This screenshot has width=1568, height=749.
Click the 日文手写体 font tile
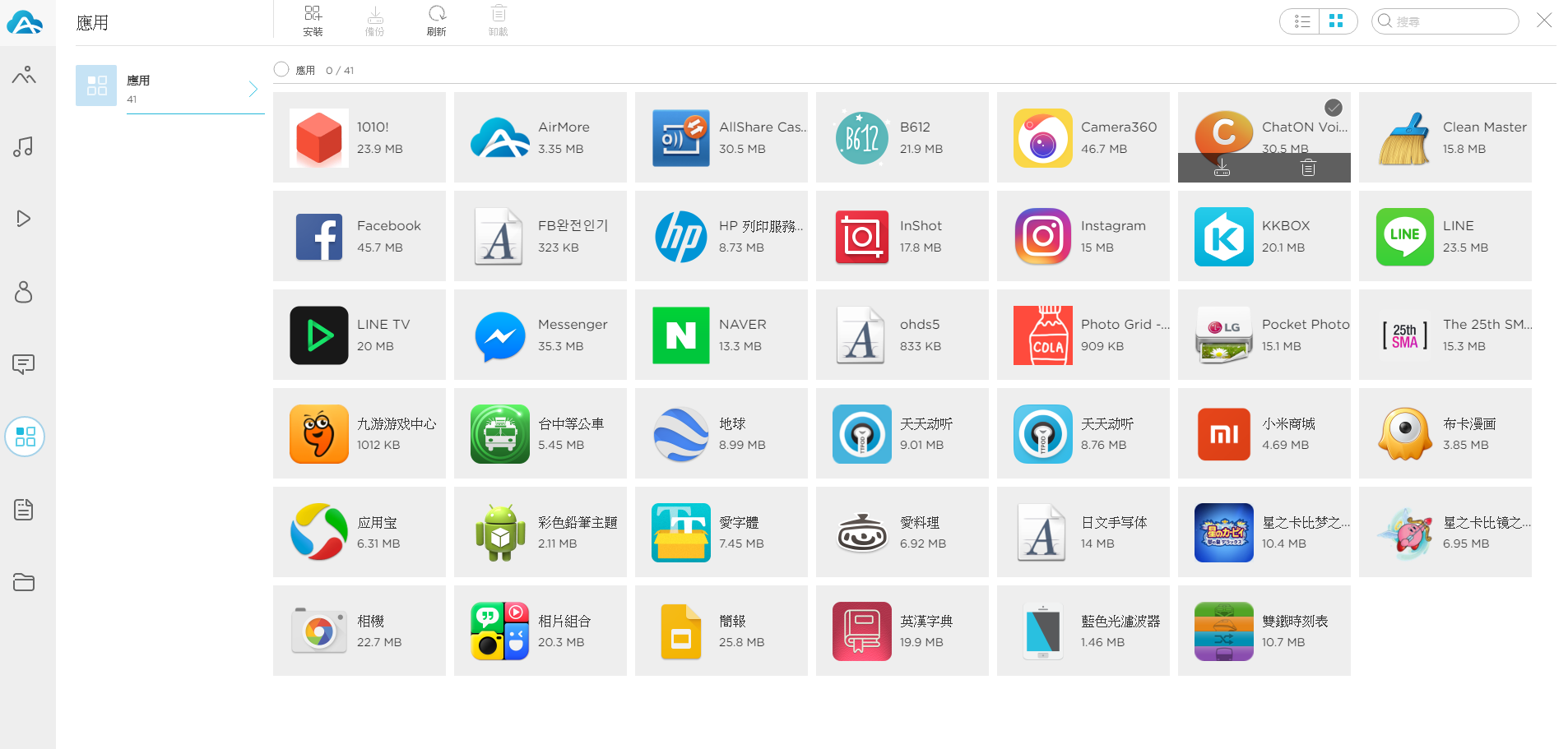click(x=1083, y=532)
